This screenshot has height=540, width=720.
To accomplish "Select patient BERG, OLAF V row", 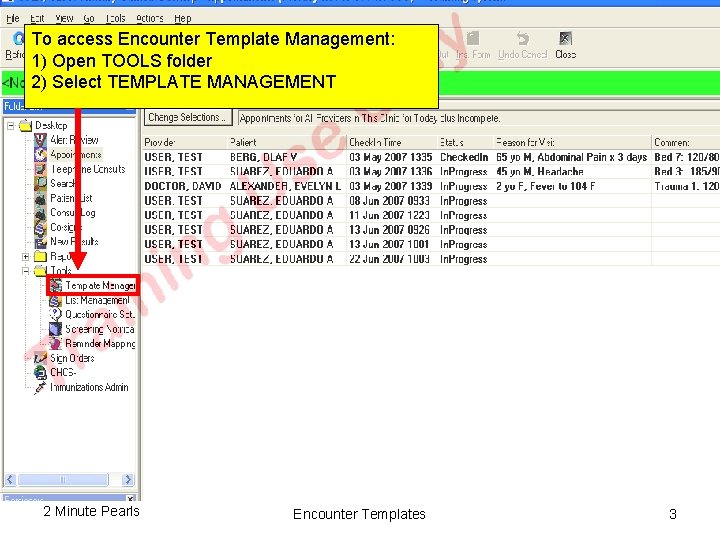I will click(x=431, y=157).
